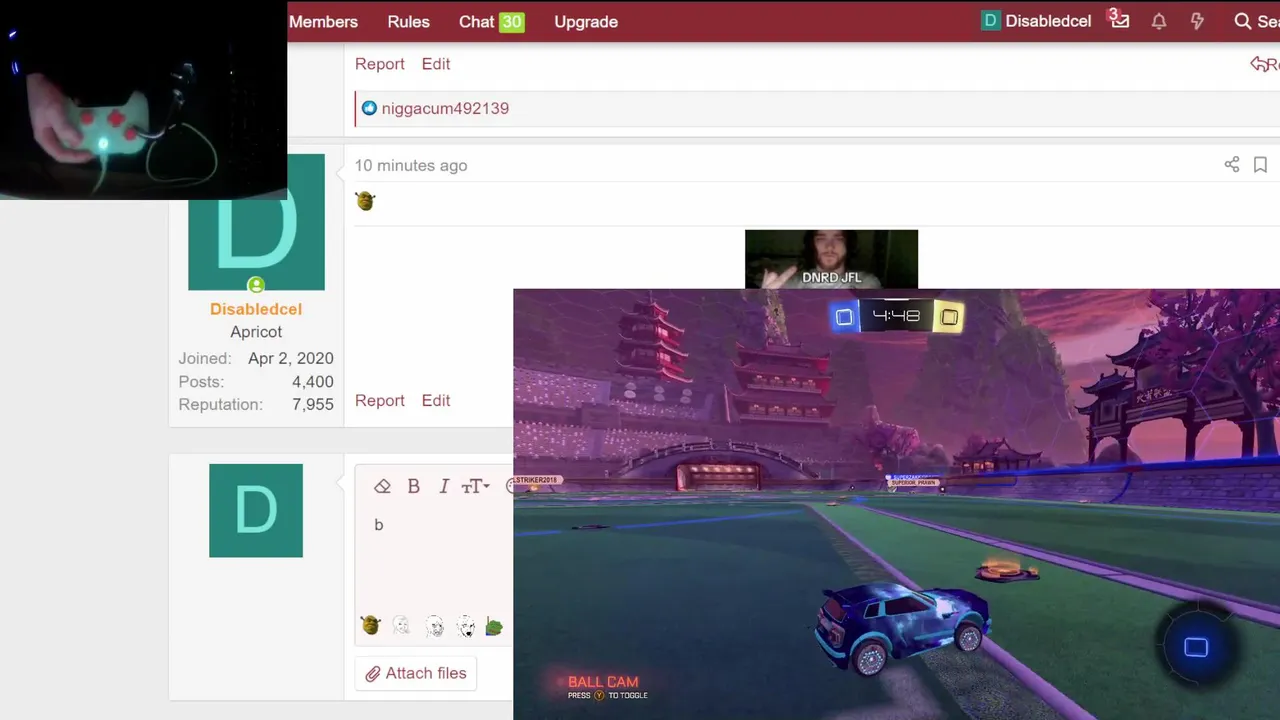Screen dimensions: 1280x720
Task: Click the Remove formatting eraser icon
Action: pos(382,486)
